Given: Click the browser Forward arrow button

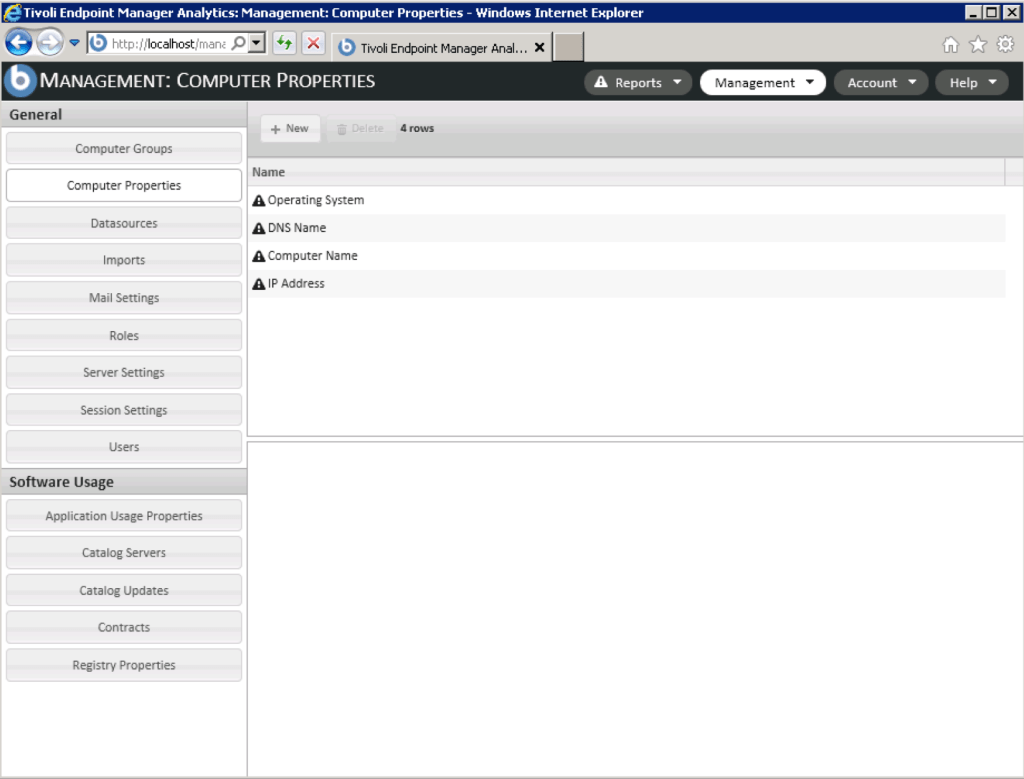Looking at the screenshot, I should click(x=49, y=43).
